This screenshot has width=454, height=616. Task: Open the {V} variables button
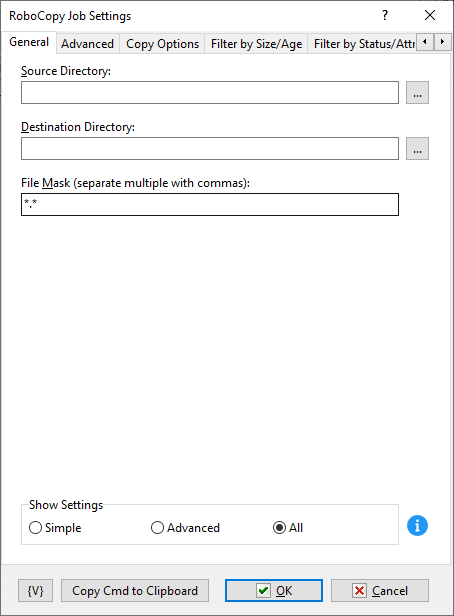coord(35,590)
